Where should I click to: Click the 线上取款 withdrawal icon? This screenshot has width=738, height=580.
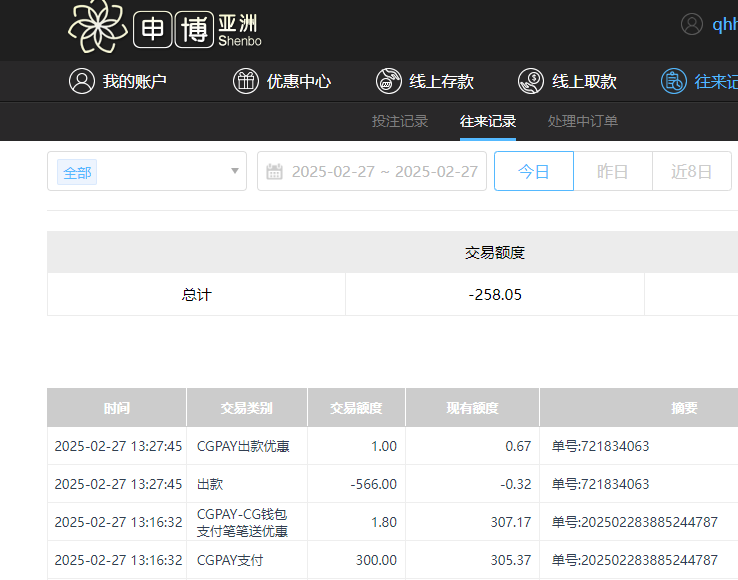click(x=531, y=82)
